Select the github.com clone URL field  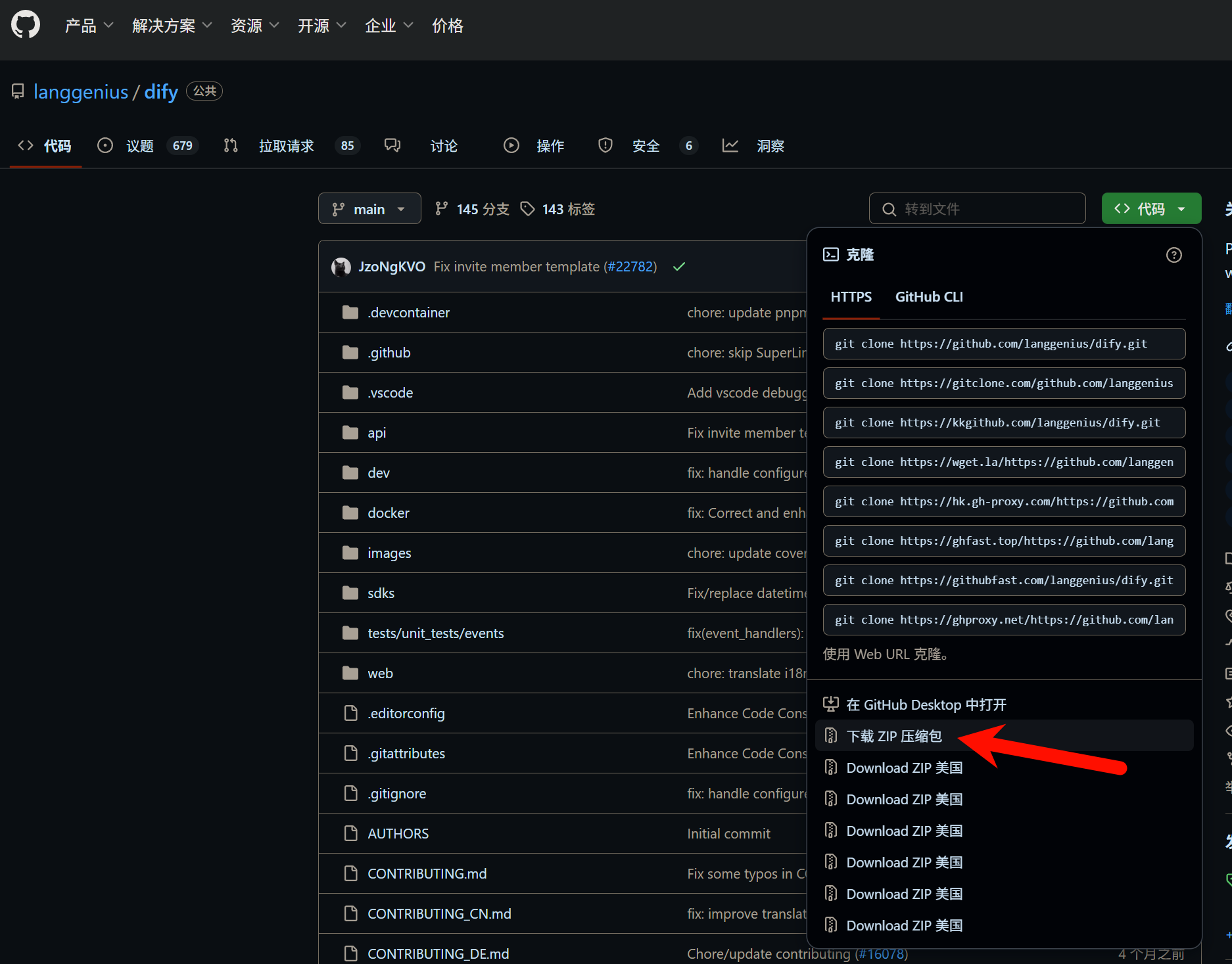click(x=1004, y=344)
